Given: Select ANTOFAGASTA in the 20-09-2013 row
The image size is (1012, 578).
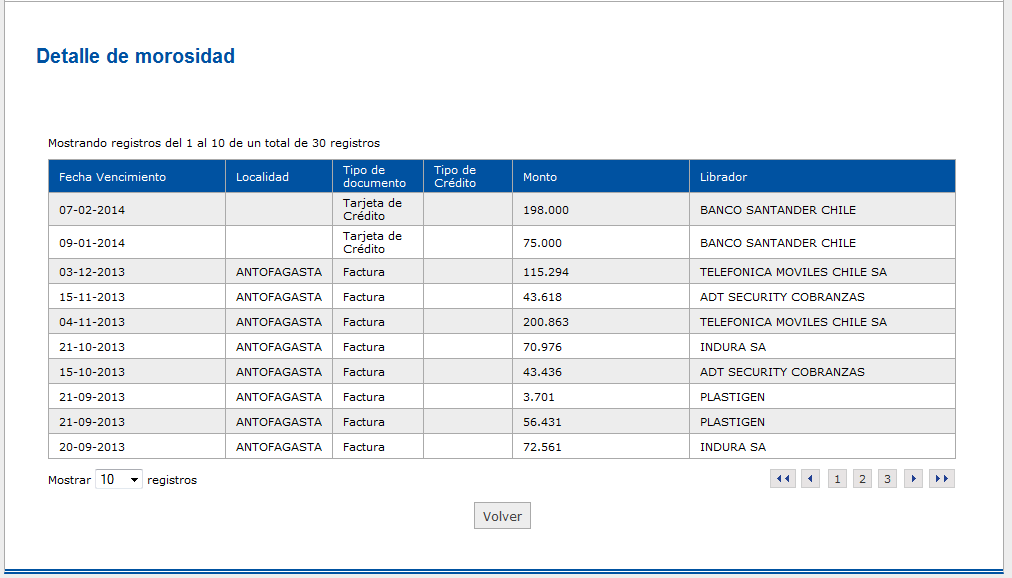Looking at the screenshot, I should tap(279, 447).
